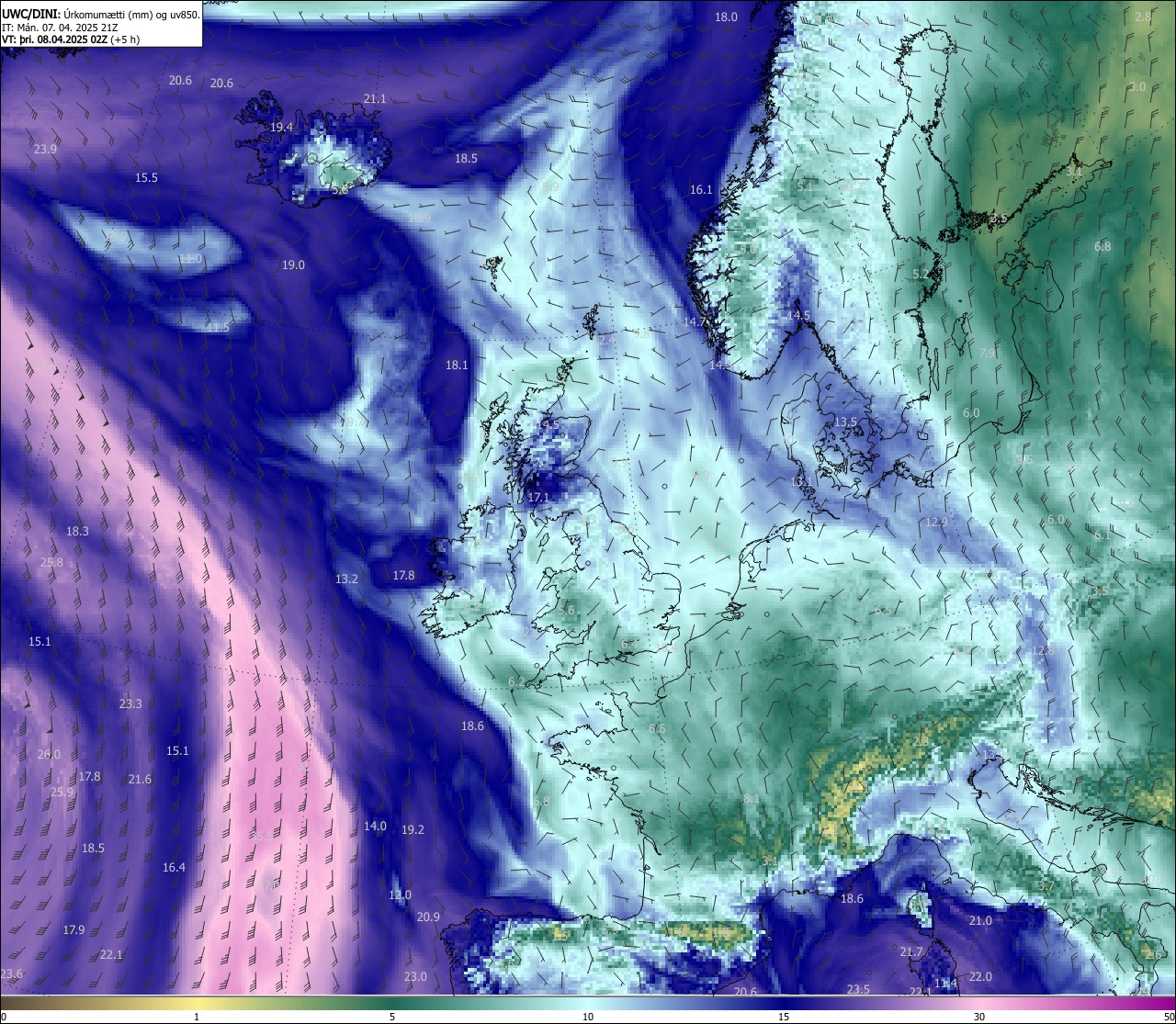Click the 17.1 value near Scotland
The image size is (1176, 1024).
pyautogui.click(x=538, y=497)
